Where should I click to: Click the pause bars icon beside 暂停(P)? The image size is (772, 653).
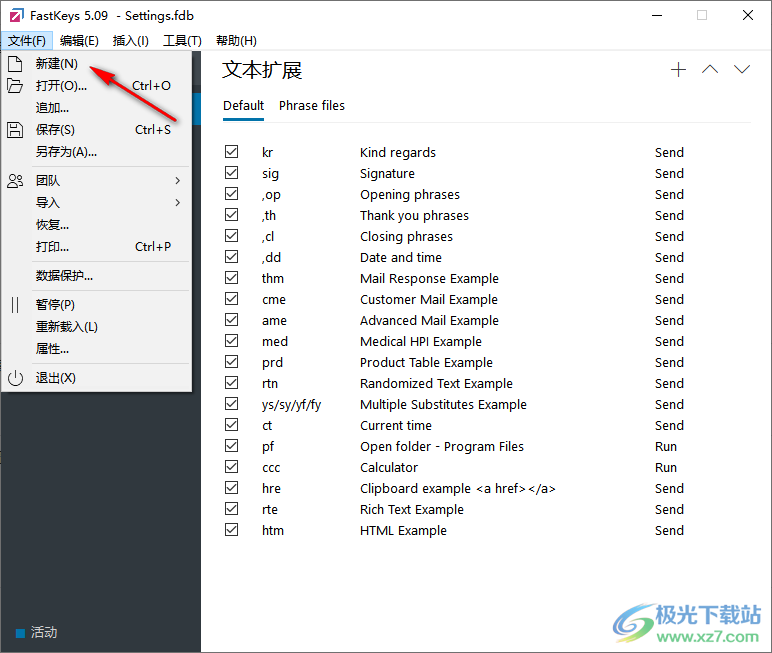click(x=15, y=305)
